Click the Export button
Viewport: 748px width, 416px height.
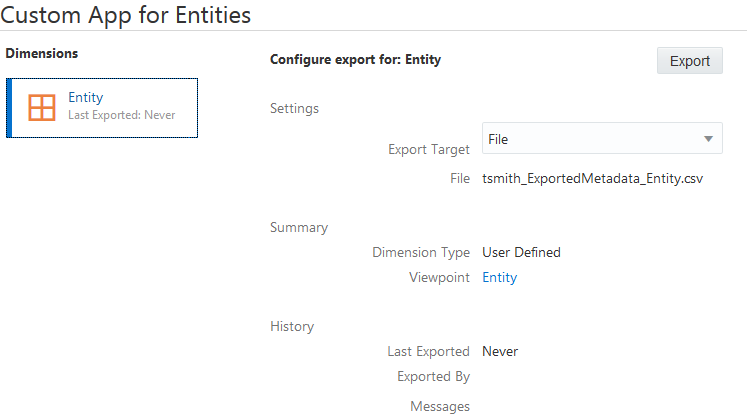click(689, 61)
